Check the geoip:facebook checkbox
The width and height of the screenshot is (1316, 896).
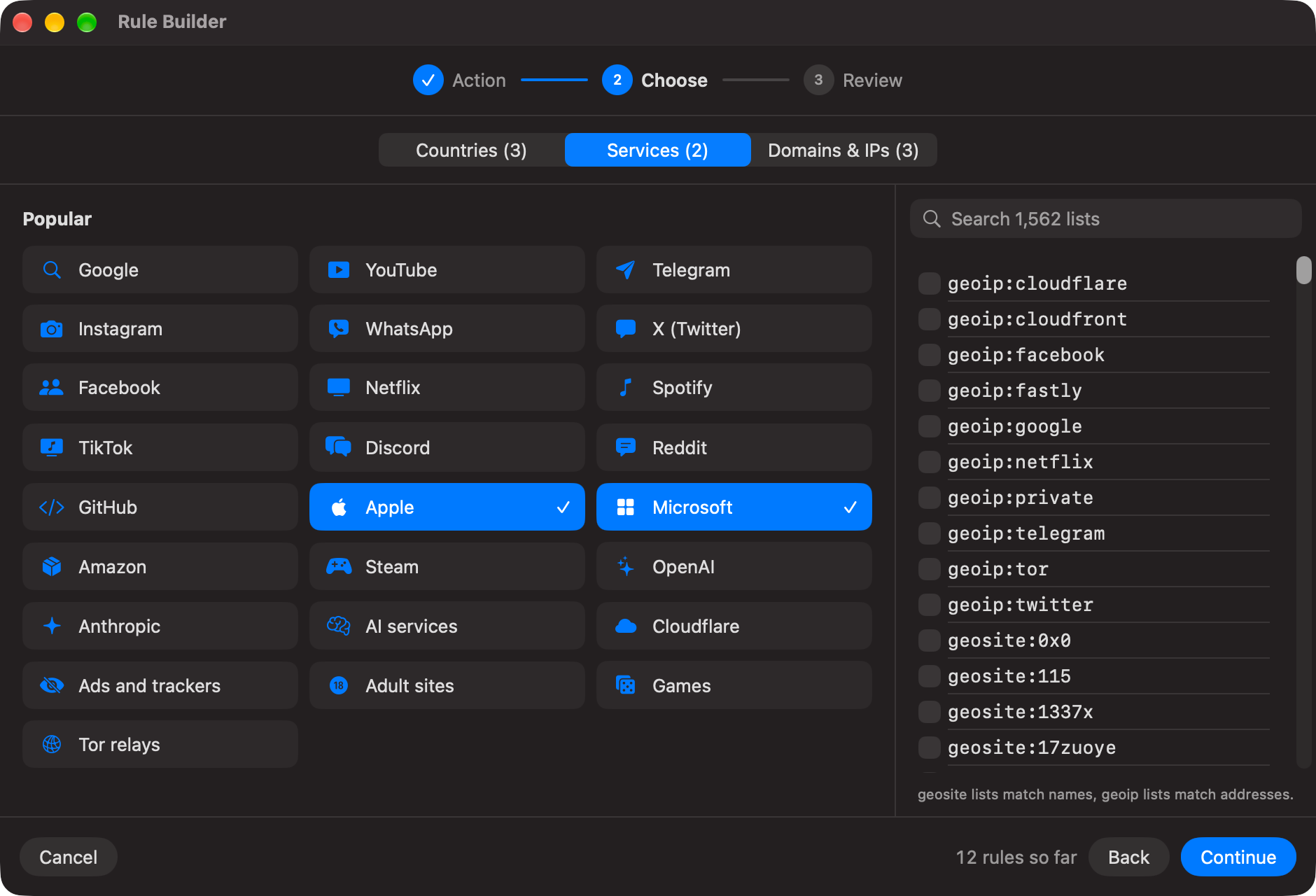[930, 355]
